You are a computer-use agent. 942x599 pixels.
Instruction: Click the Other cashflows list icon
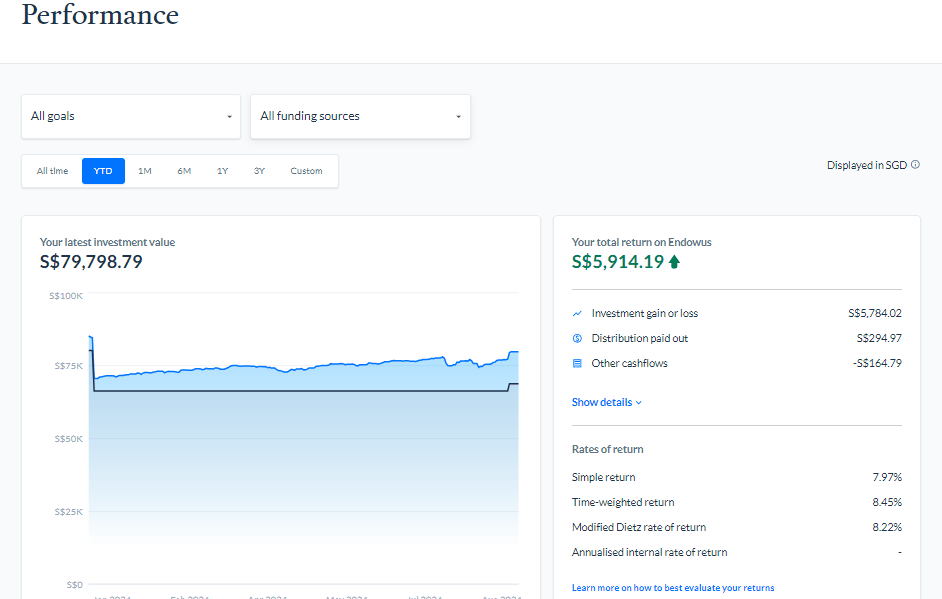[x=577, y=364]
